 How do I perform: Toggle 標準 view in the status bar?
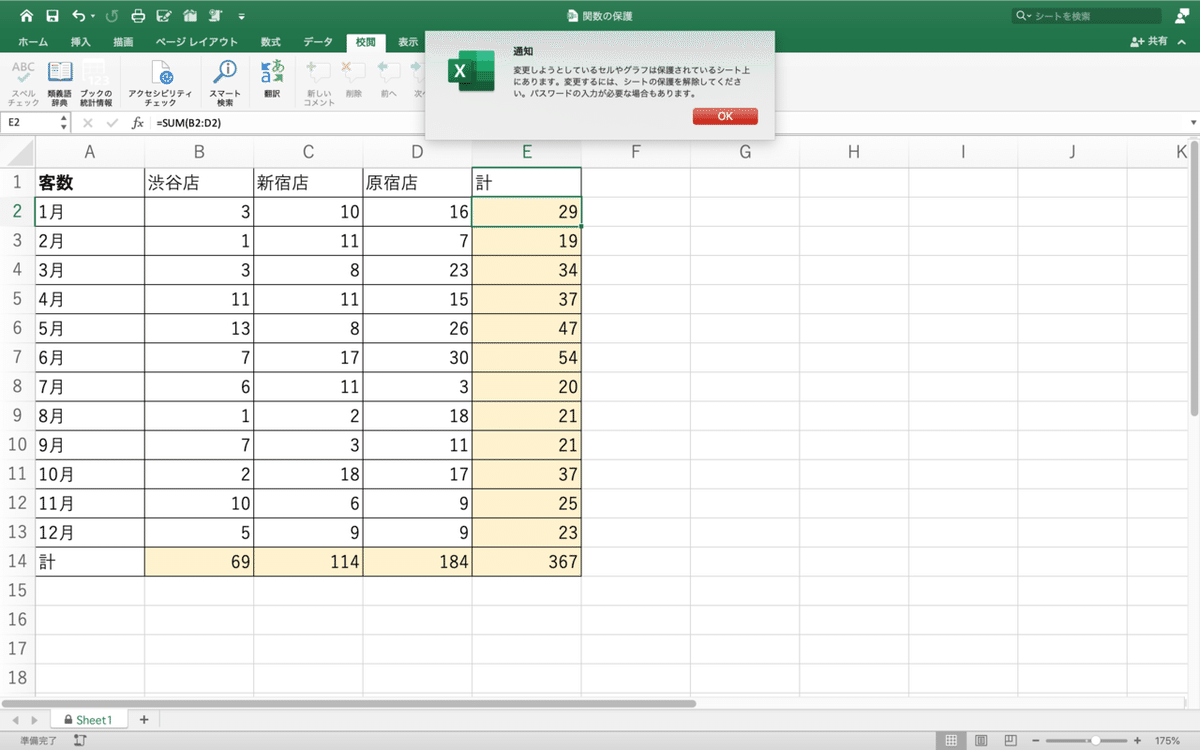coord(949,740)
